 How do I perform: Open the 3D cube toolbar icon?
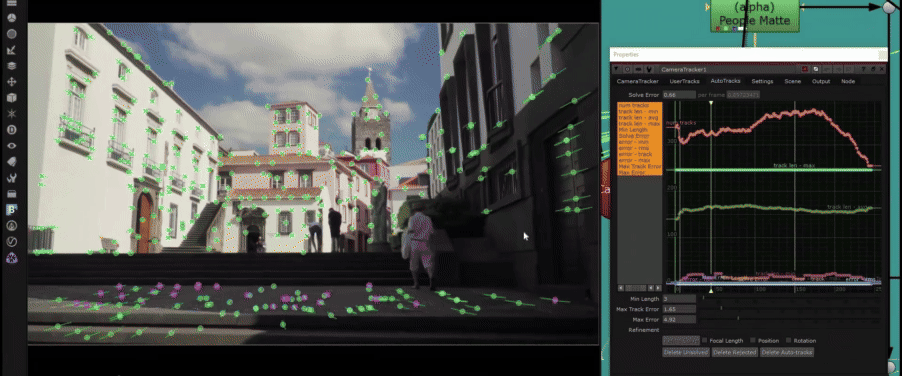click(x=11, y=98)
